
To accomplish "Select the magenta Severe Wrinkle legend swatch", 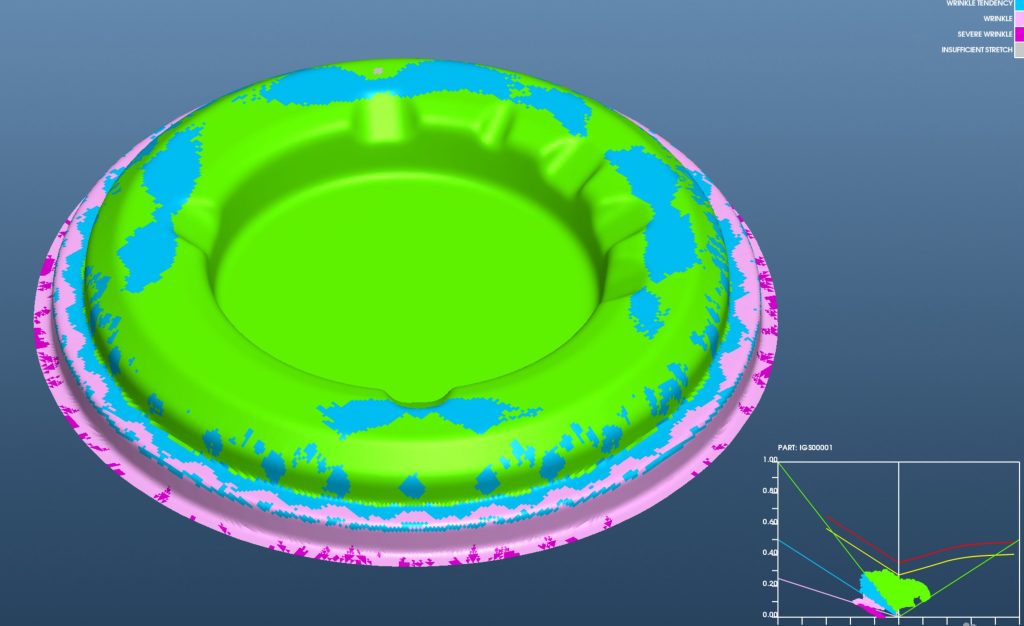I will [x=1019, y=34].
